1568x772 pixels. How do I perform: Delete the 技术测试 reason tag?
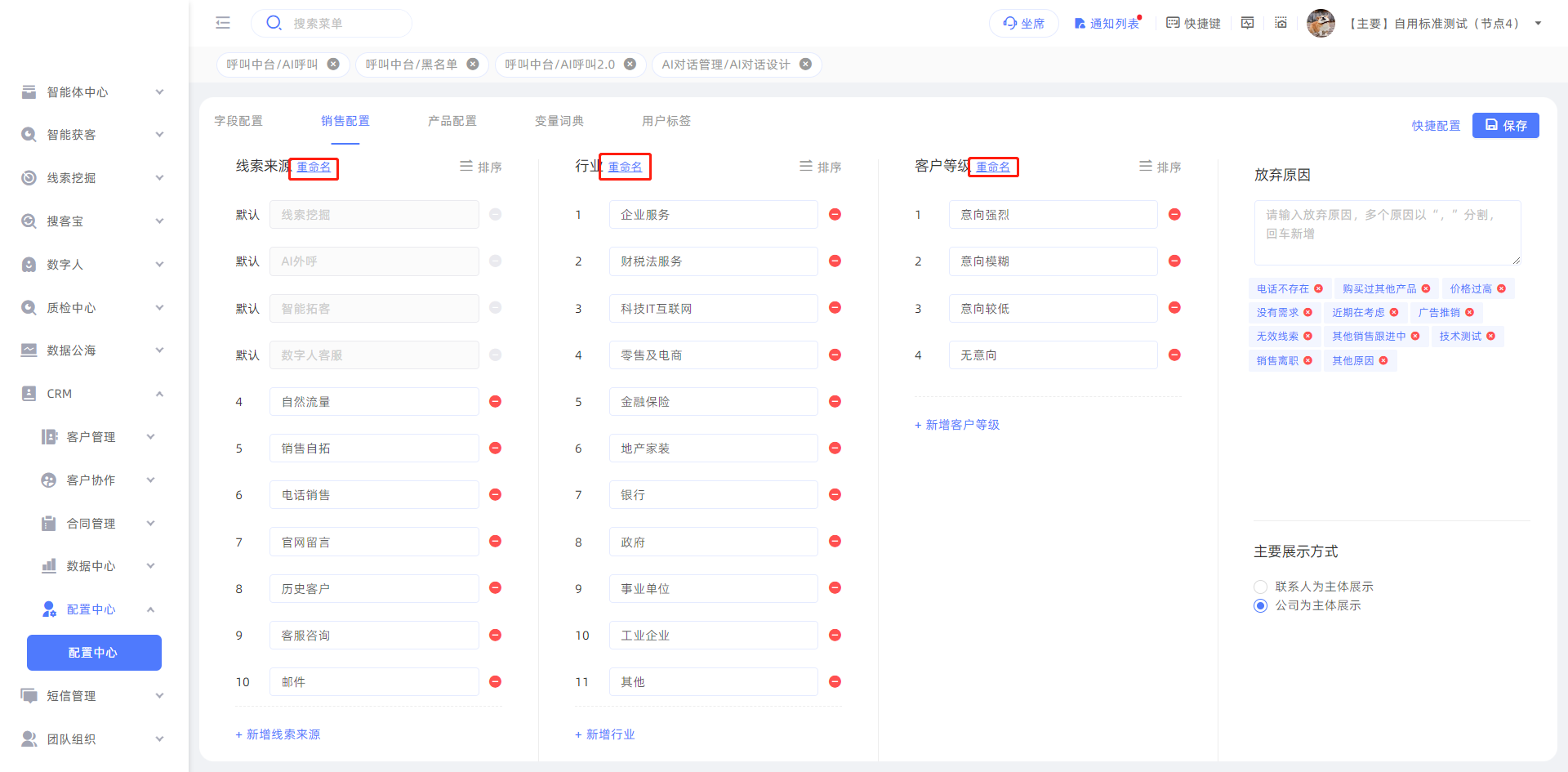[x=1491, y=336]
